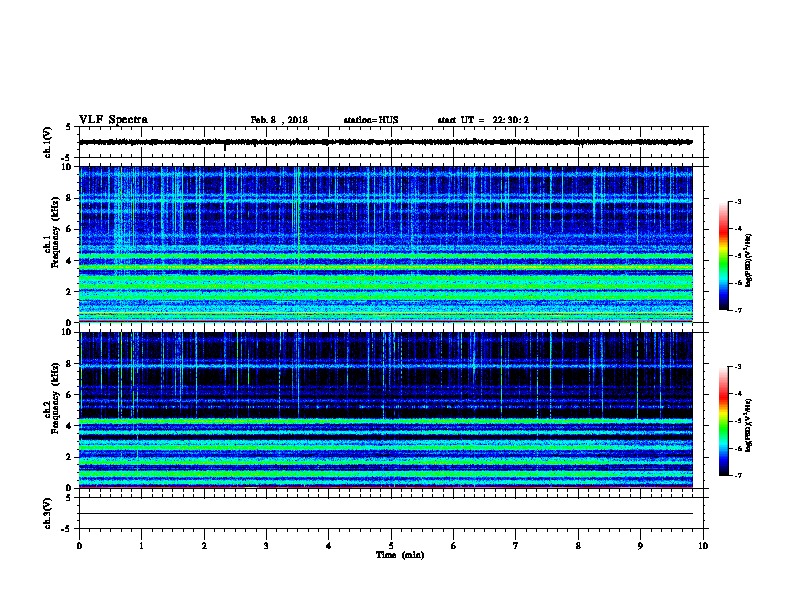Click the ch.1 spectrogram color scale bar
This screenshot has height=612, width=792.
pos(723,256)
